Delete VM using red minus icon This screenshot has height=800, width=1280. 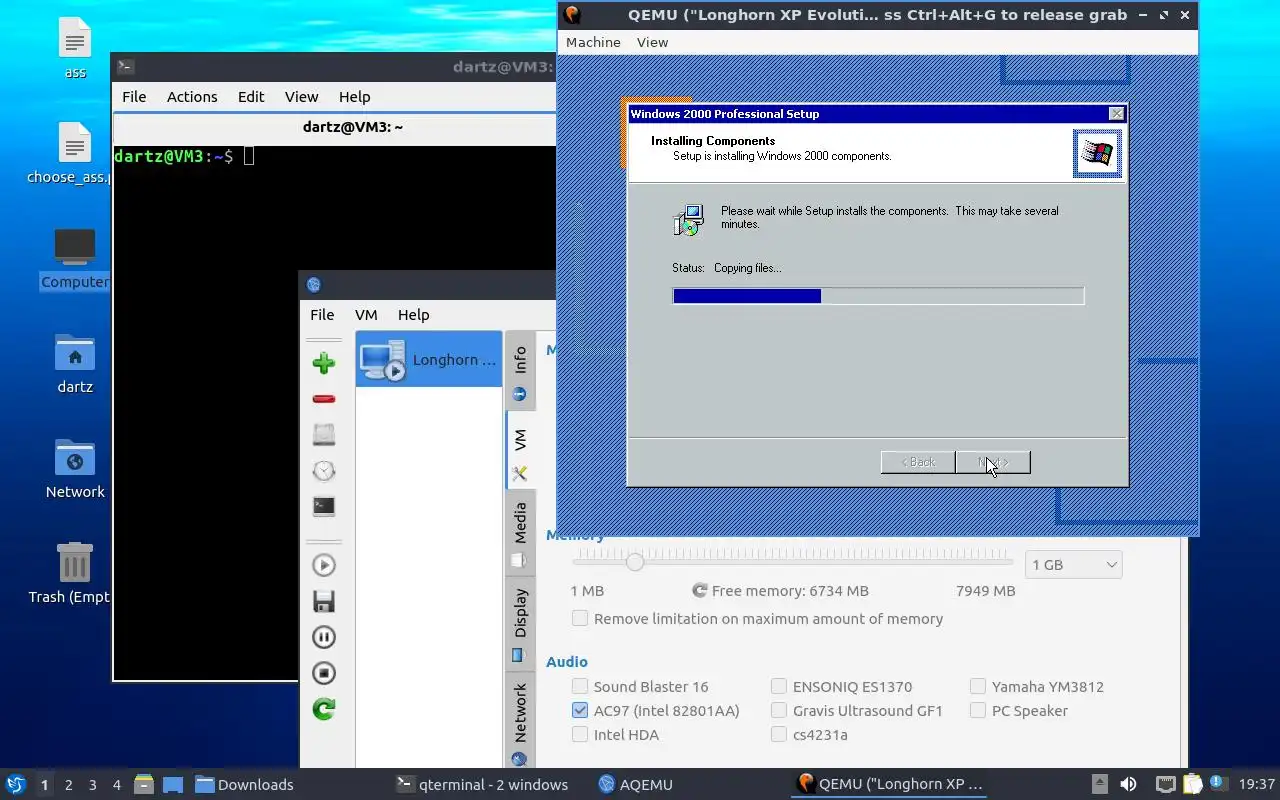tap(323, 399)
